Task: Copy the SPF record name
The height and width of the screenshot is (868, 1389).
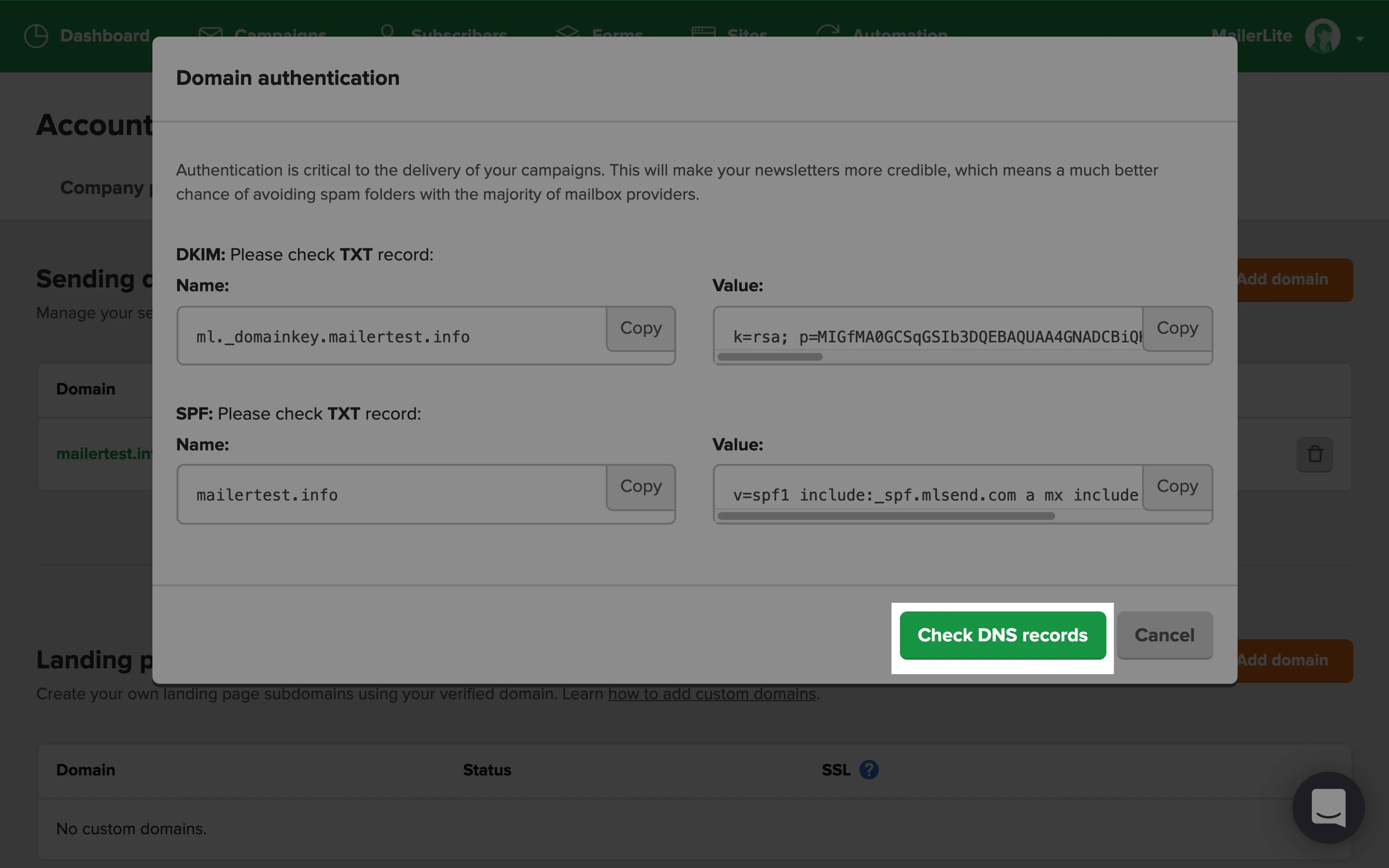Action: click(640, 487)
